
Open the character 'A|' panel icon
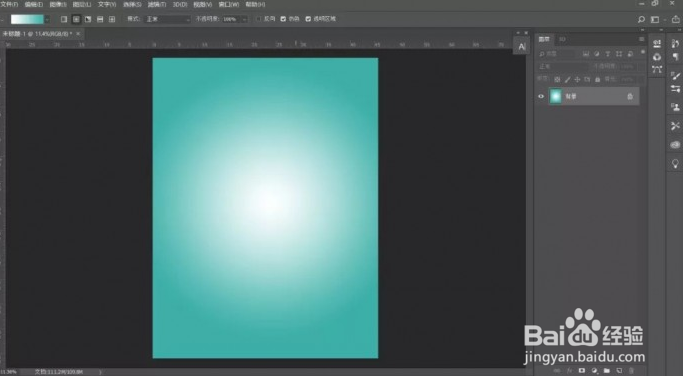[x=521, y=47]
